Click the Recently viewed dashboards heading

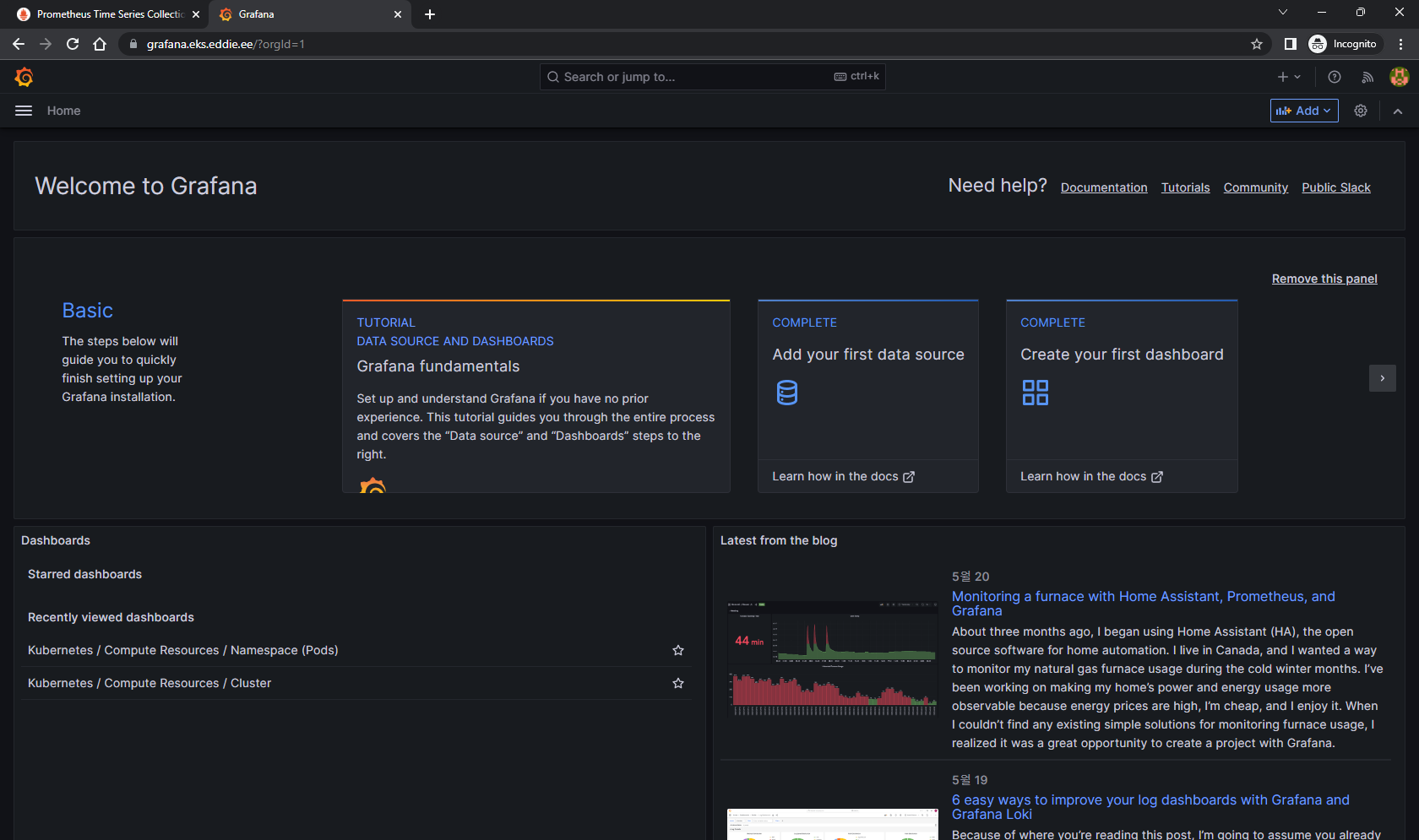(111, 617)
